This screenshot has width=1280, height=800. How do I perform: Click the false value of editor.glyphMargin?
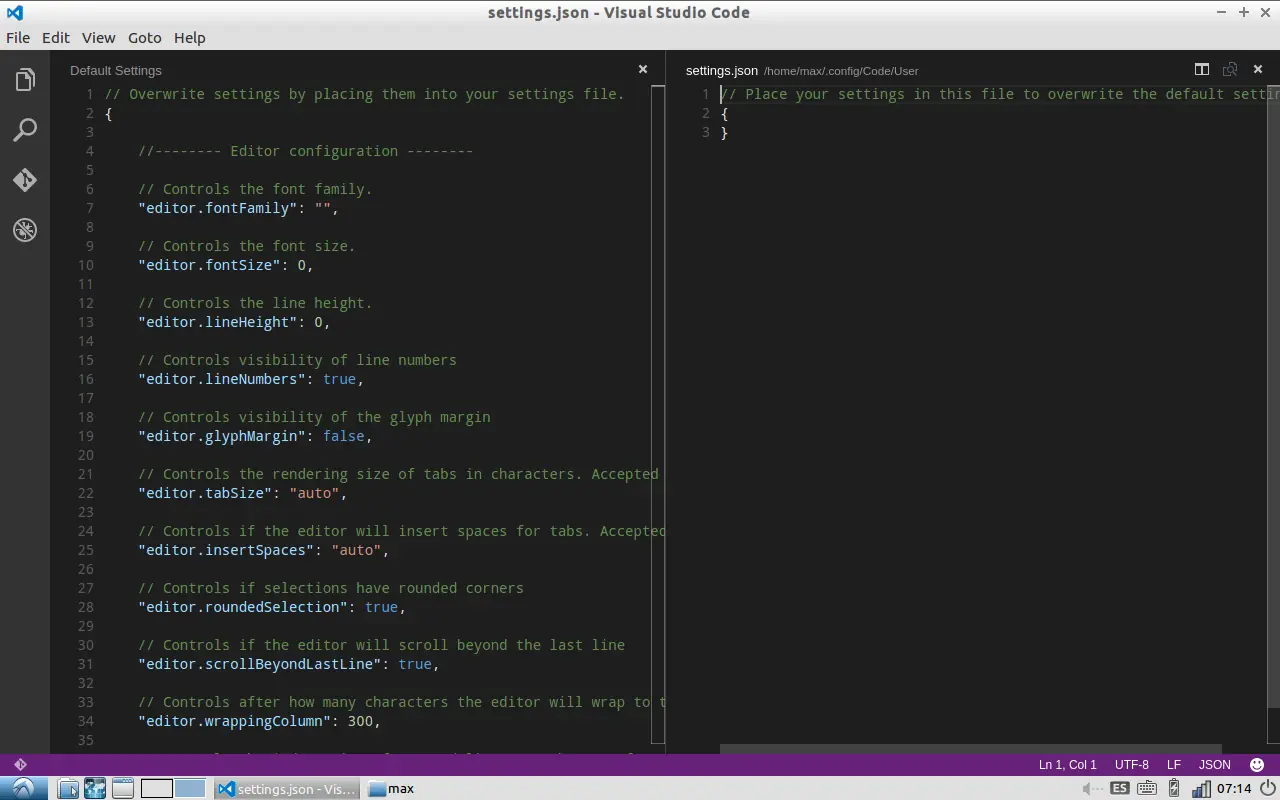coord(344,436)
